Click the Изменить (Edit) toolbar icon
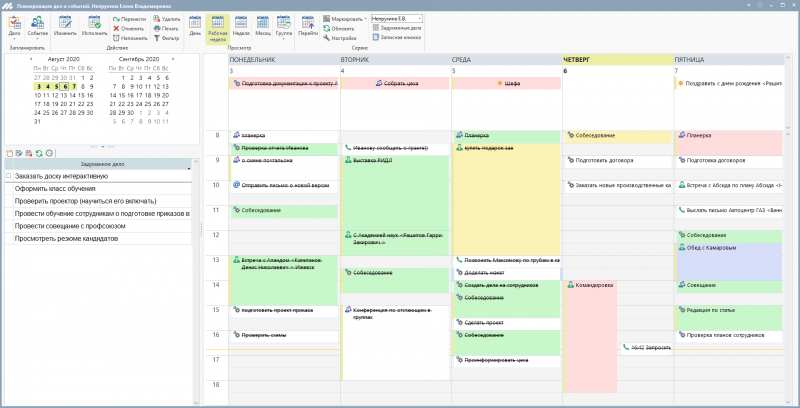Screen dimensions: 800x408 (65, 26)
